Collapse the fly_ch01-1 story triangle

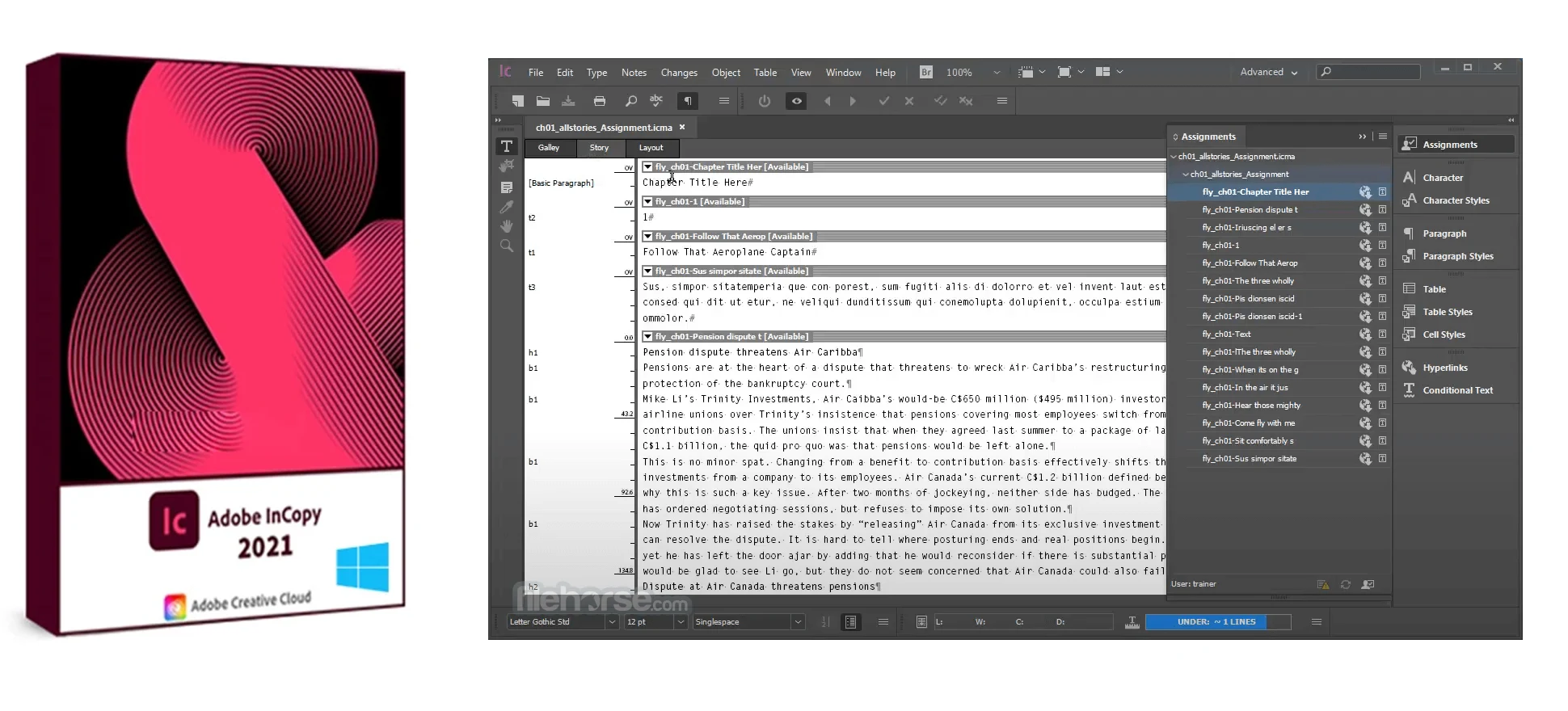click(647, 202)
